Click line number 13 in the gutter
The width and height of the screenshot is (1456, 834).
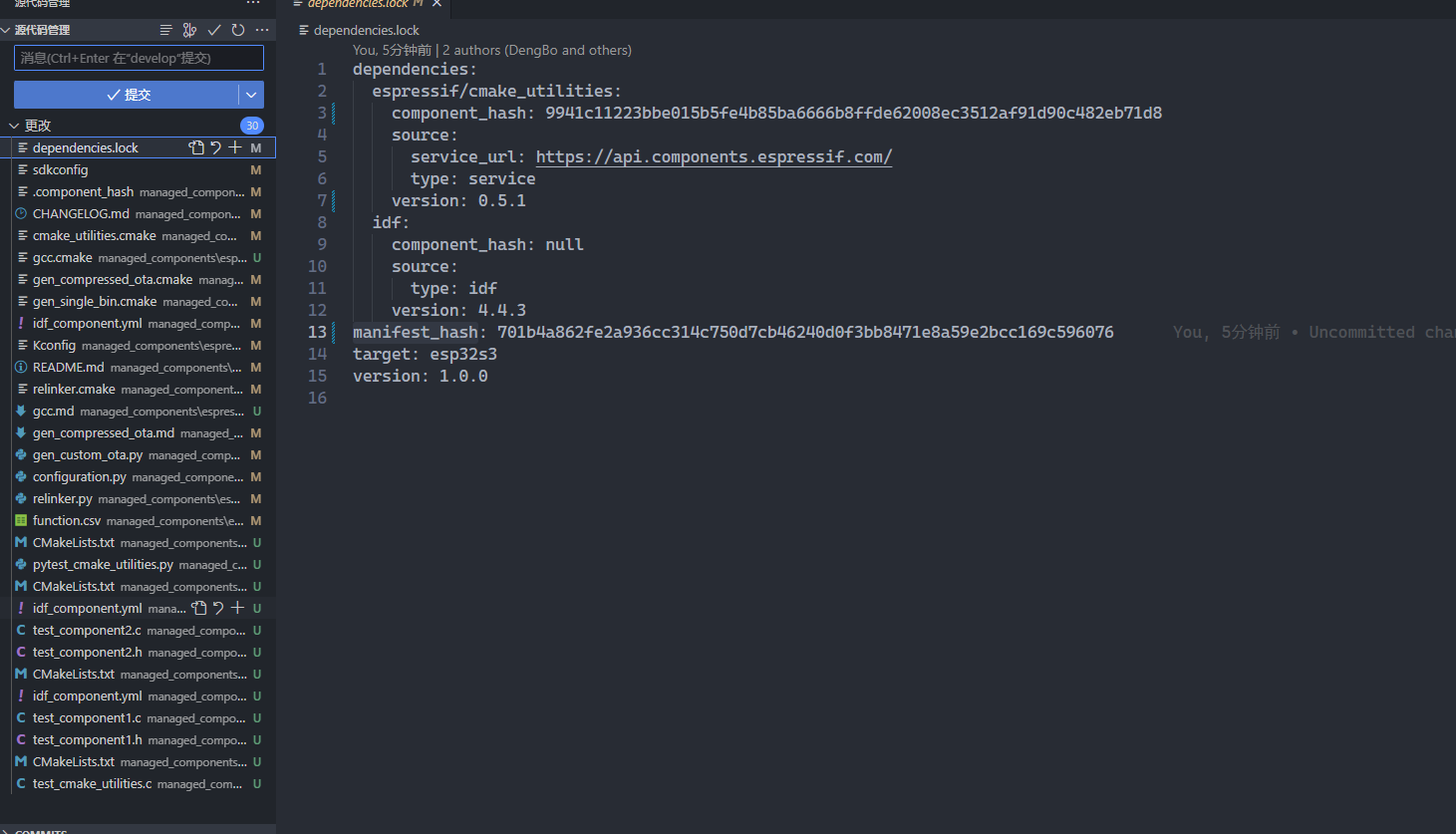(x=317, y=332)
